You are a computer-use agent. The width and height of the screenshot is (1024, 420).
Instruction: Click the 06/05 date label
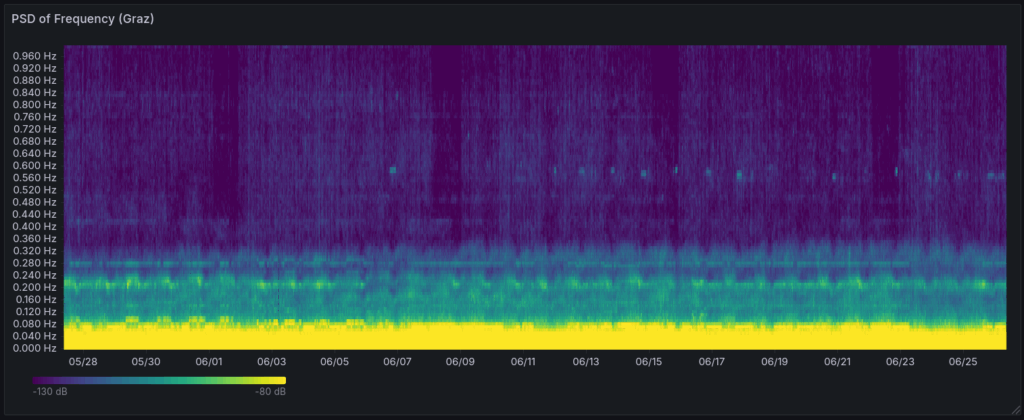[x=334, y=361]
